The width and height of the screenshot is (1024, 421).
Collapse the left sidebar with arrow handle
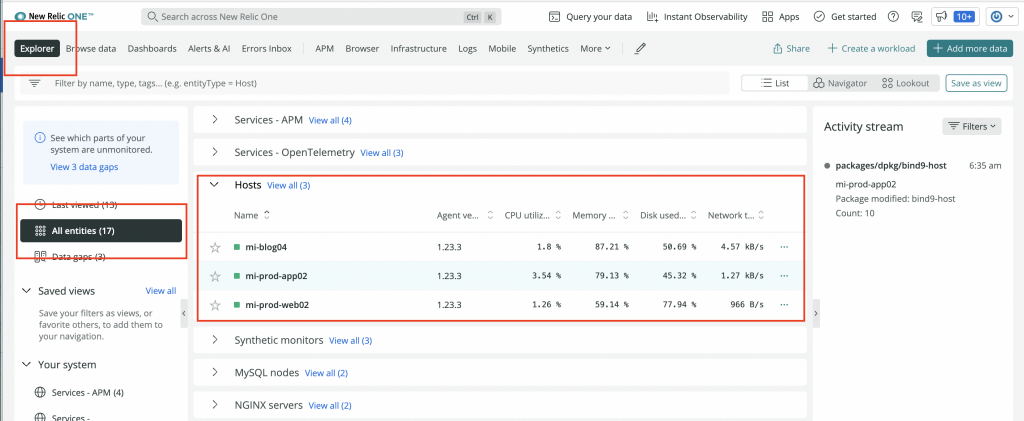[x=184, y=314]
